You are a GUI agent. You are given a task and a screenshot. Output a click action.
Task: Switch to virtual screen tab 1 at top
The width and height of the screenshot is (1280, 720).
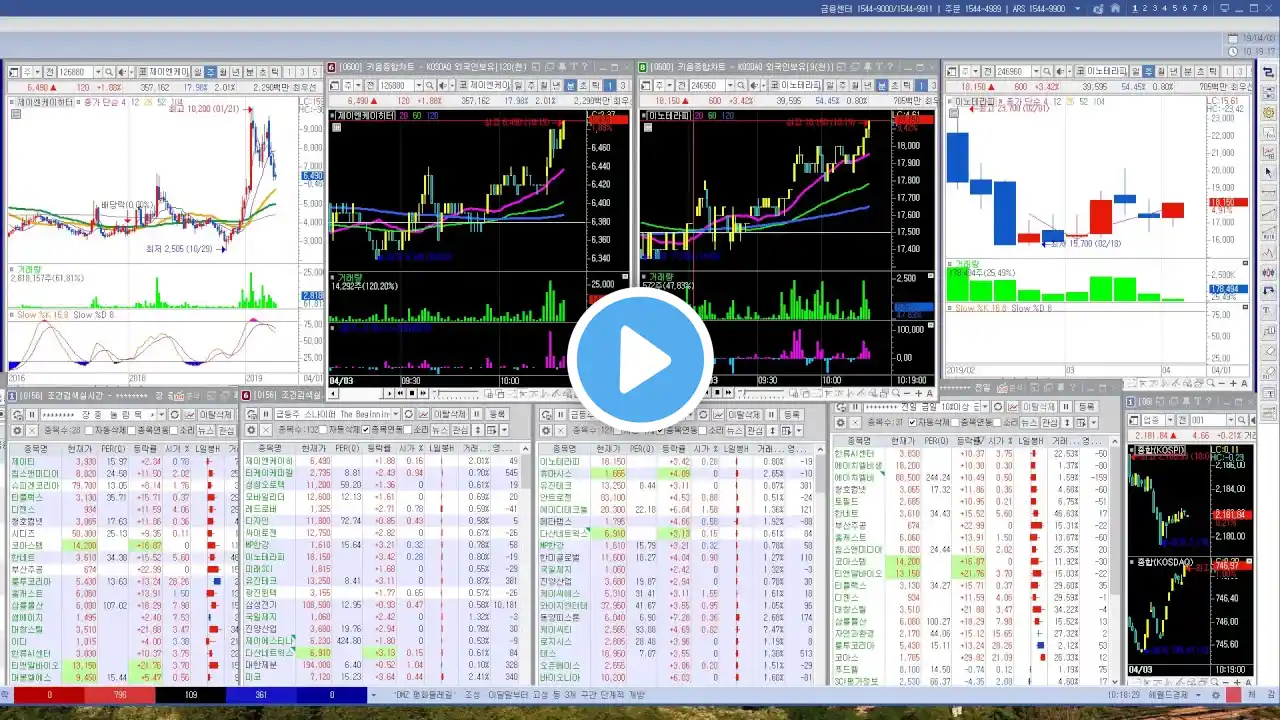pyautogui.click(x=1135, y=8)
